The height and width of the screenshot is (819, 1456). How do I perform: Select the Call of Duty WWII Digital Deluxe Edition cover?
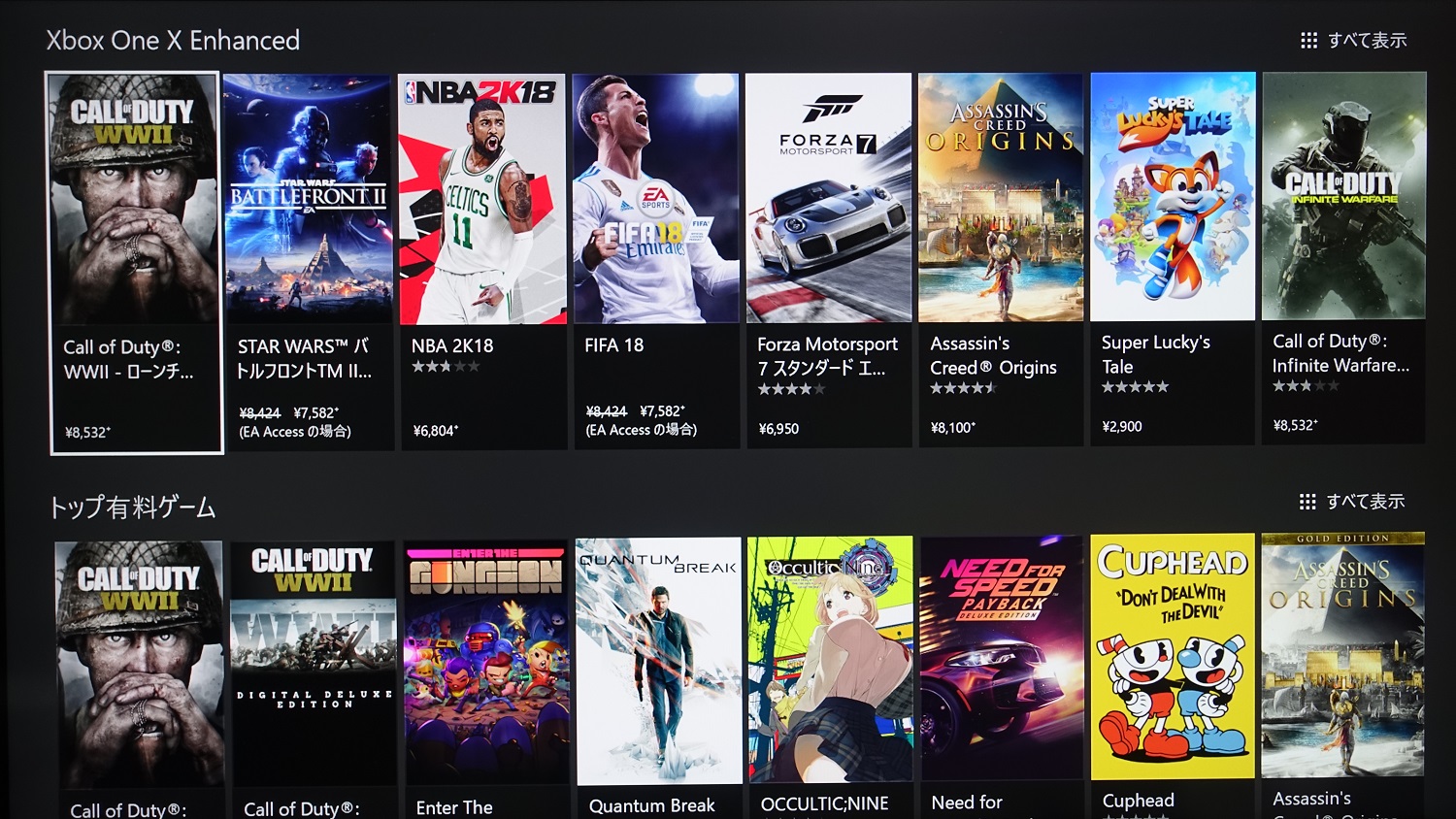point(313,663)
